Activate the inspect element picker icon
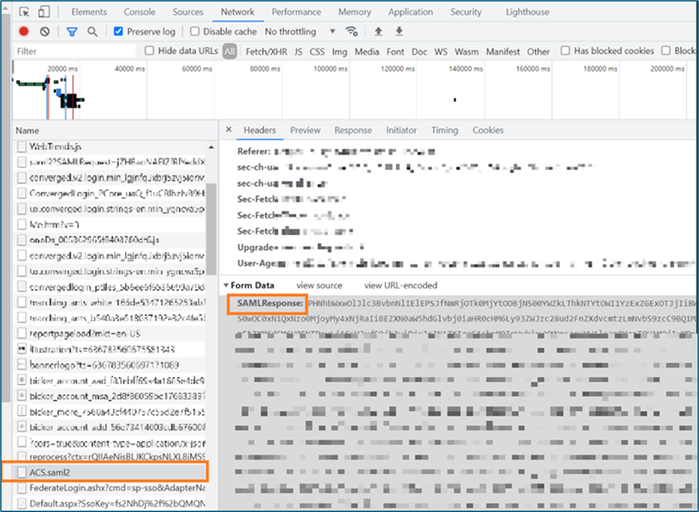Screen dimensions: 699x512 24,12
